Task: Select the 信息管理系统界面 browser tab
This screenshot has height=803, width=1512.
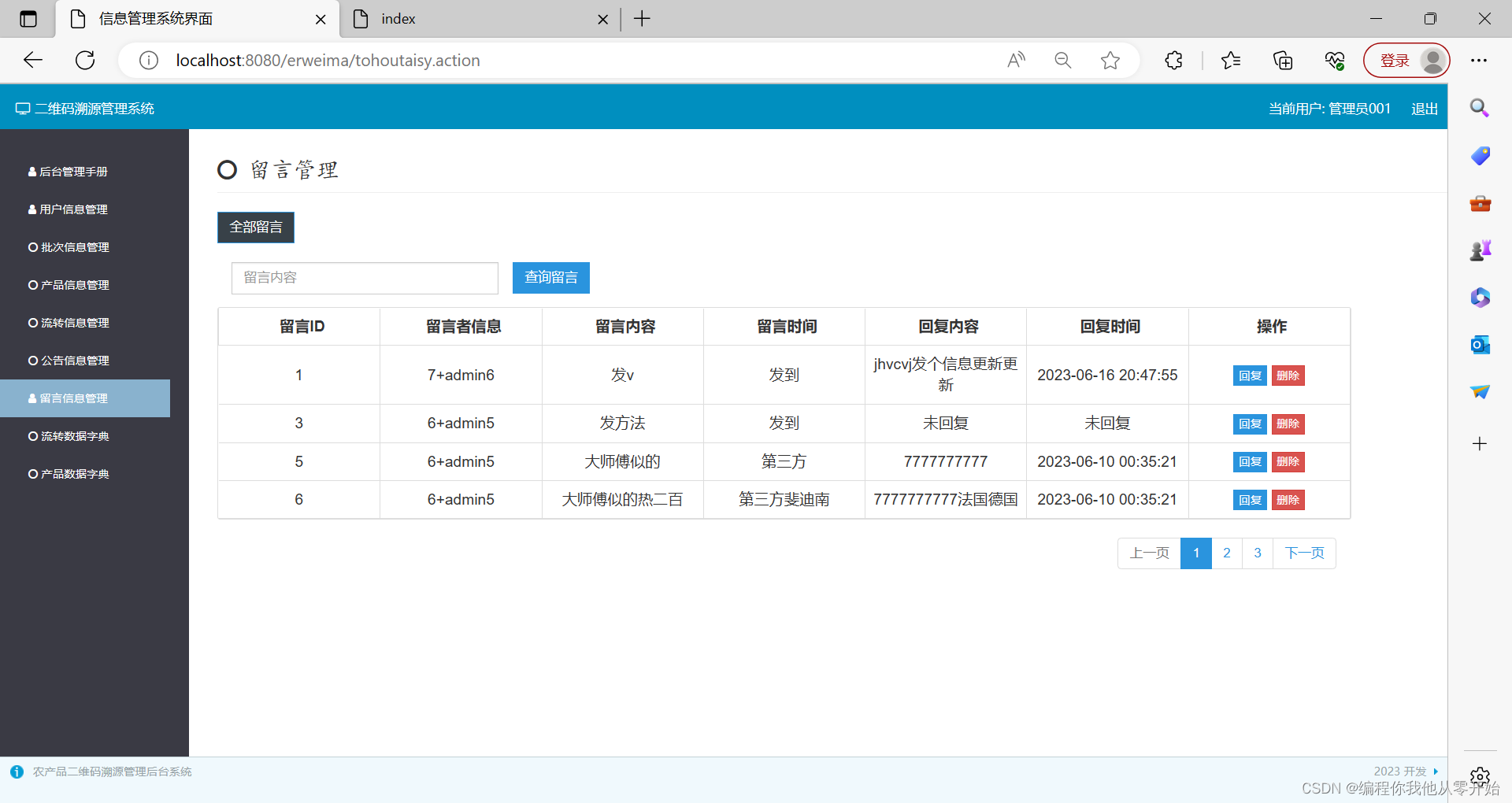Action: coord(197,19)
